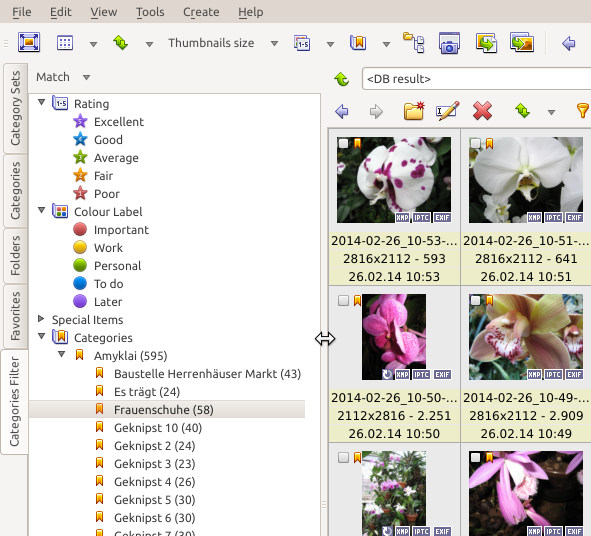Image resolution: width=591 pixels, height=536 pixels.
Task: Click the <DB result> path field
Action: (476, 79)
